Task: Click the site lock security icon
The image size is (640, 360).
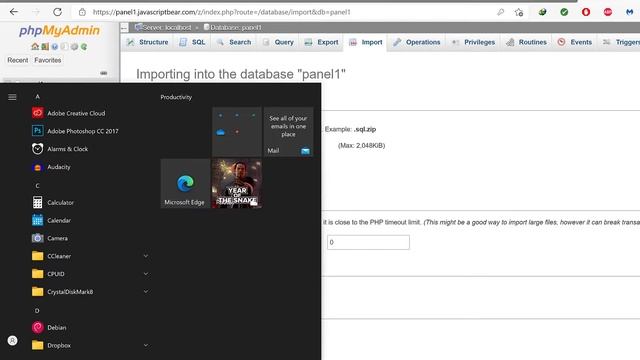Action: click(82, 12)
